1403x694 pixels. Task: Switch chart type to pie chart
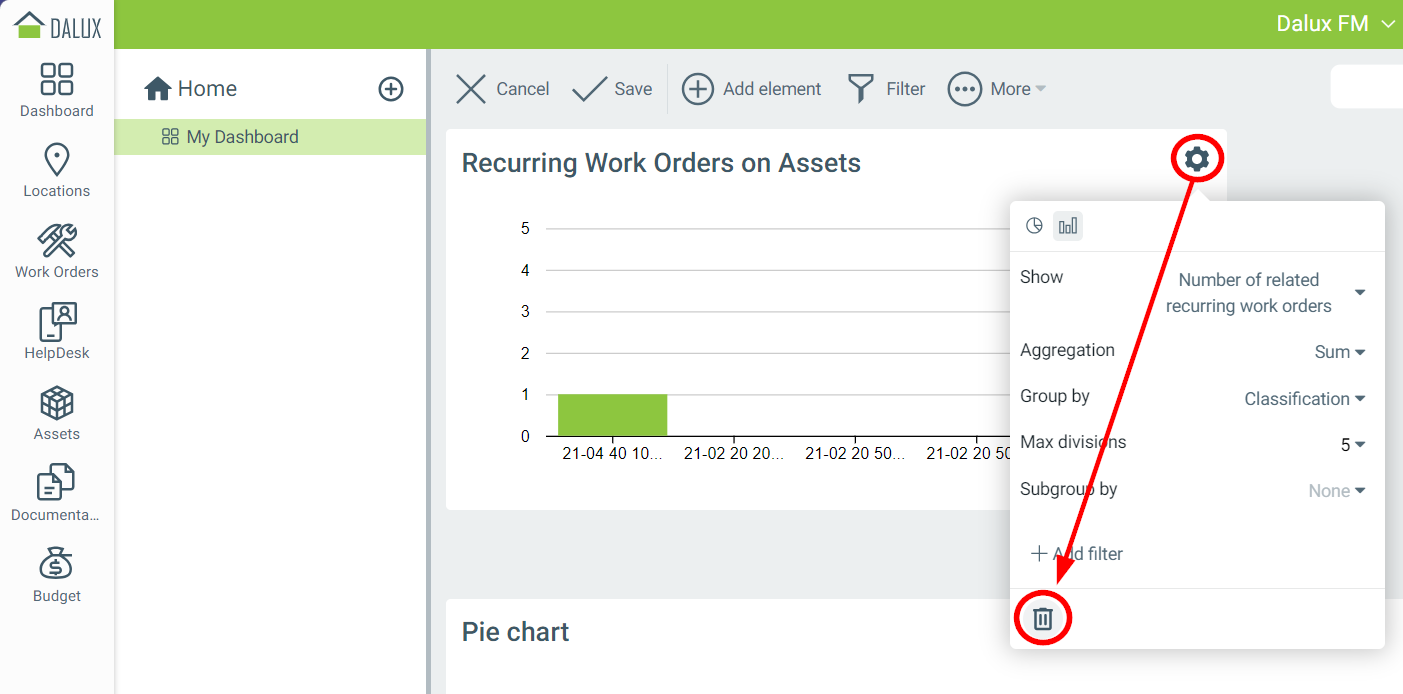click(1035, 226)
